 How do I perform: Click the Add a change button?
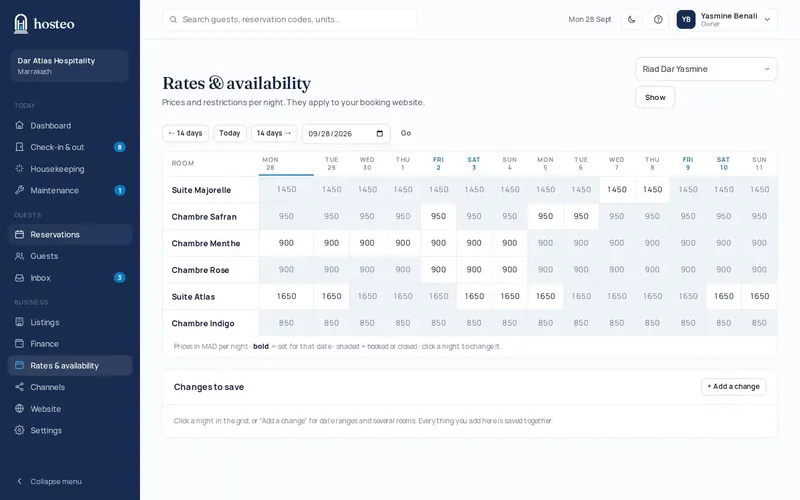733,387
